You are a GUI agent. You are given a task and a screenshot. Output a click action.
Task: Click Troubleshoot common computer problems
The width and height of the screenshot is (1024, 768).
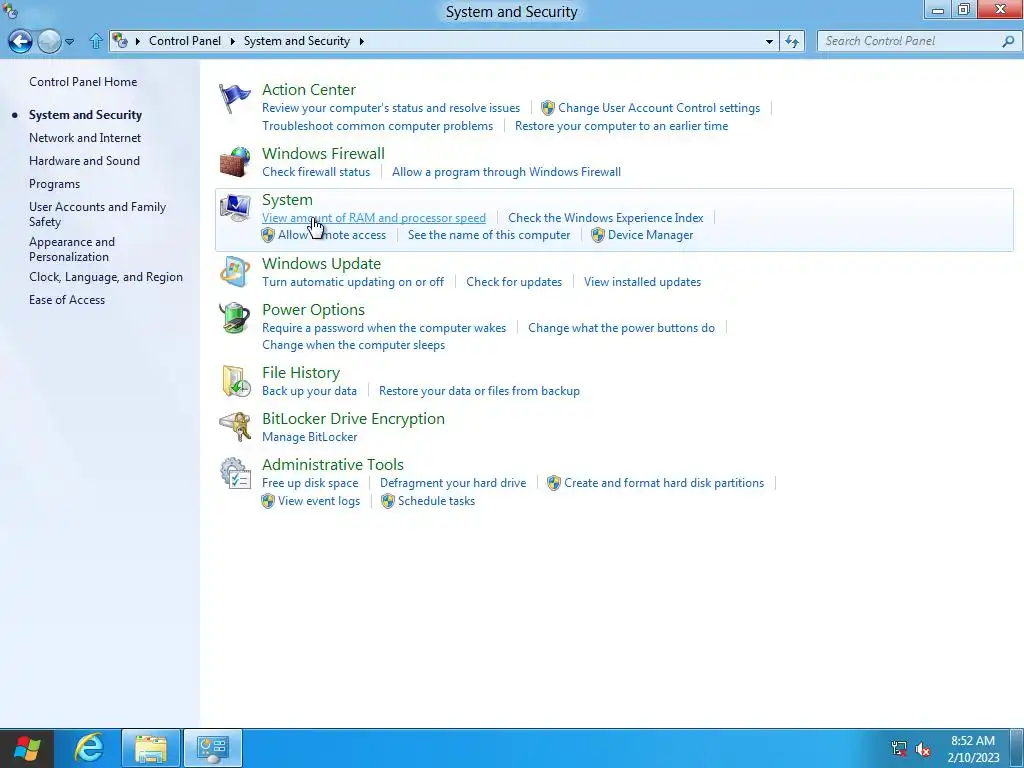(377, 125)
